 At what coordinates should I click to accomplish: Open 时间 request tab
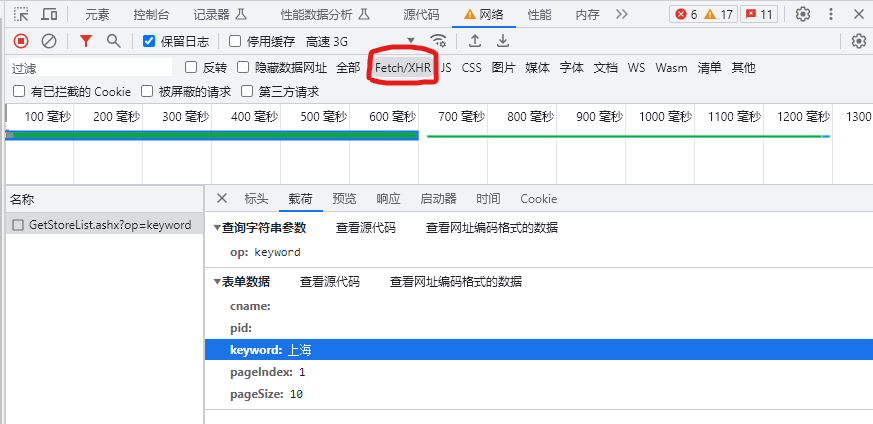(x=488, y=199)
